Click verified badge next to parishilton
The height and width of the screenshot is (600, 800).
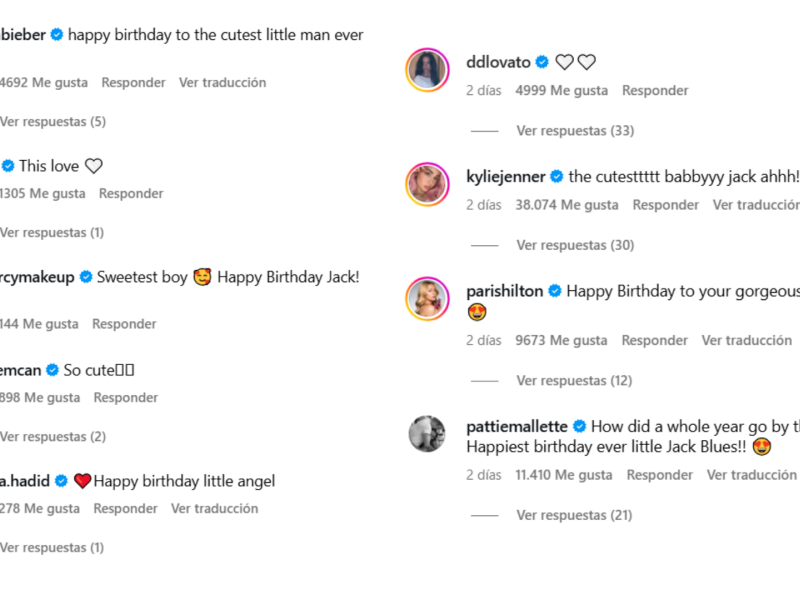[555, 291]
